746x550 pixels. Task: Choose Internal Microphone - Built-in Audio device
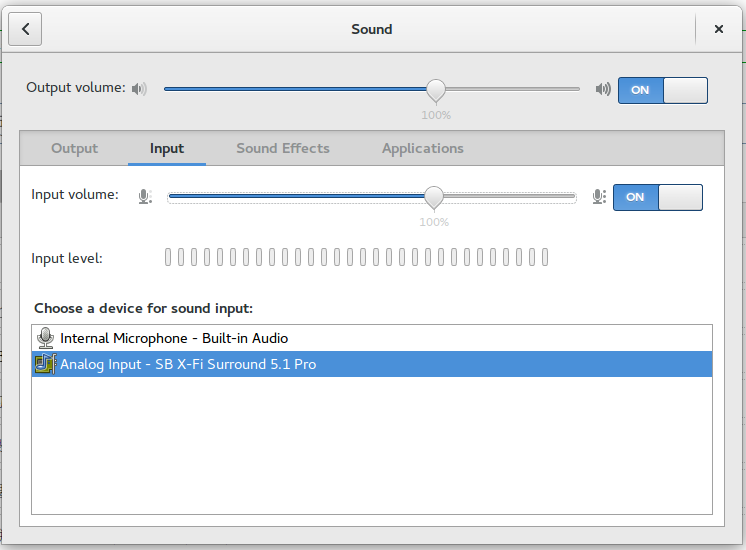click(174, 338)
